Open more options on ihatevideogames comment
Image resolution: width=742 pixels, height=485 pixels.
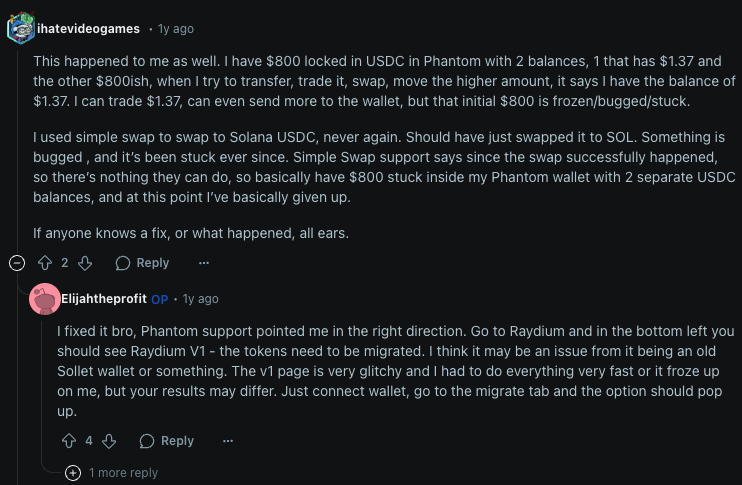204,263
